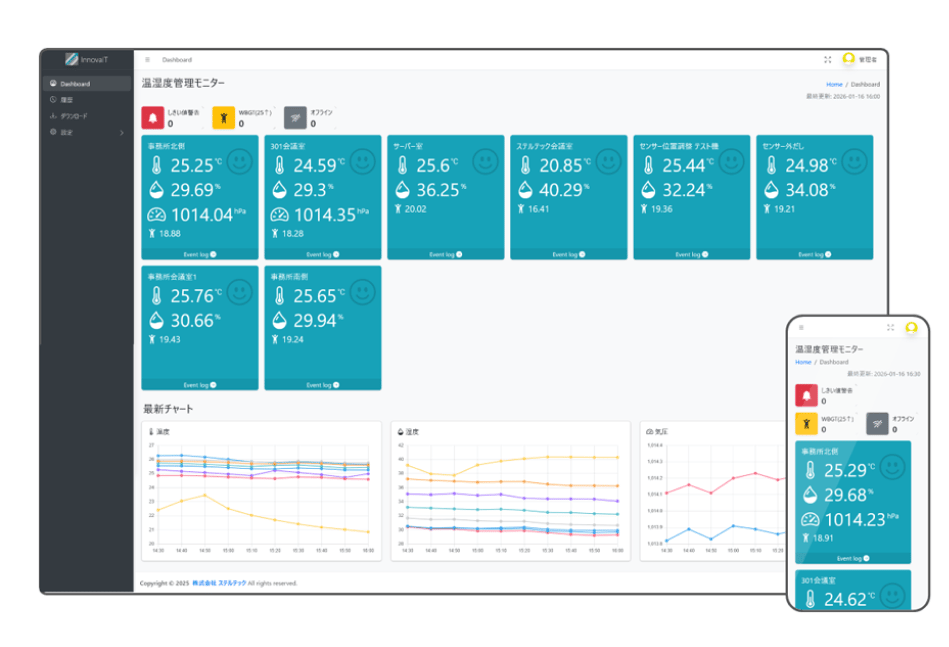Open Event log for ステルテック会議室 card
The height and width of the screenshot is (647, 949).
click(569, 255)
